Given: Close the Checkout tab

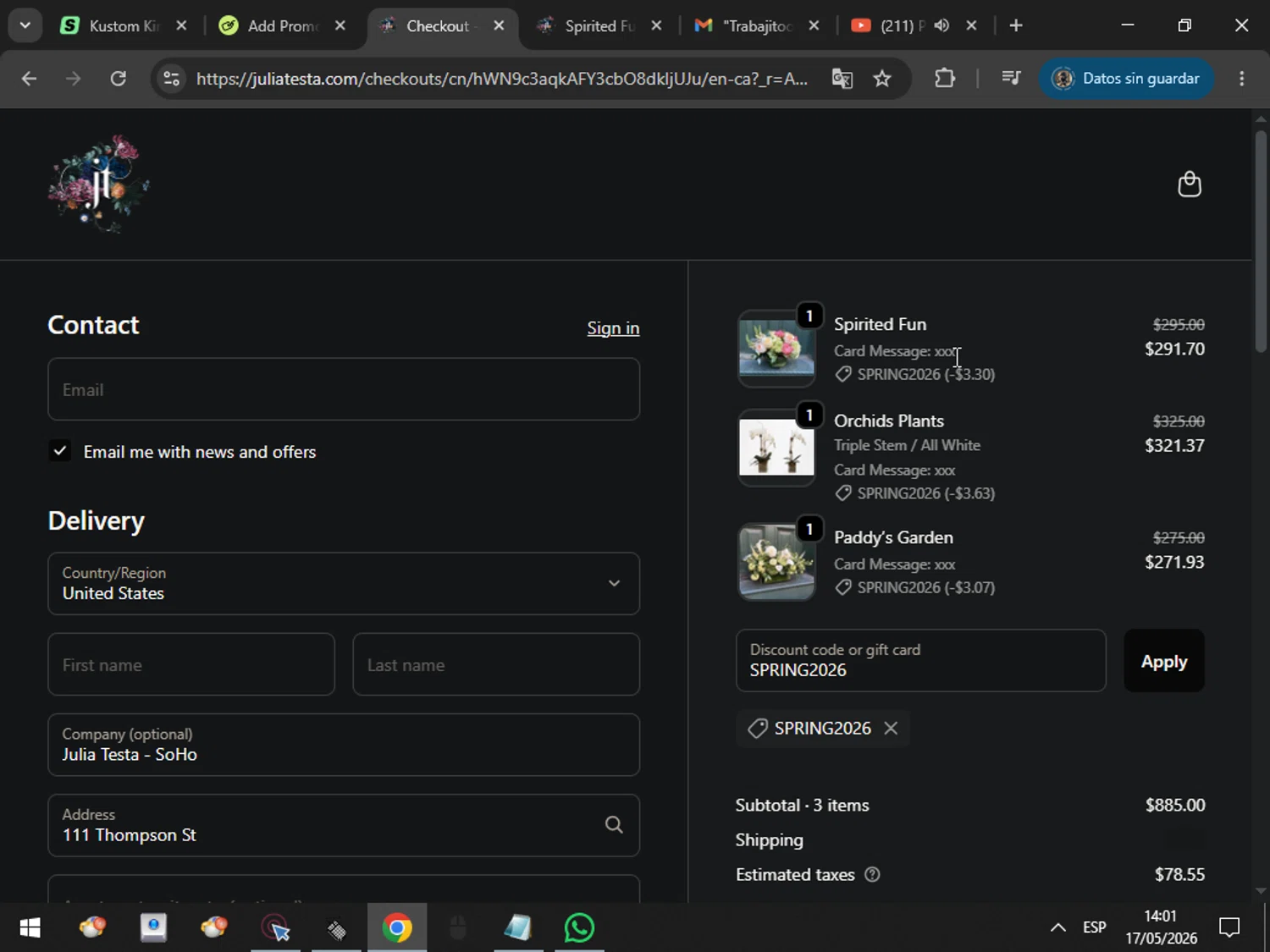Looking at the screenshot, I should tap(500, 25).
